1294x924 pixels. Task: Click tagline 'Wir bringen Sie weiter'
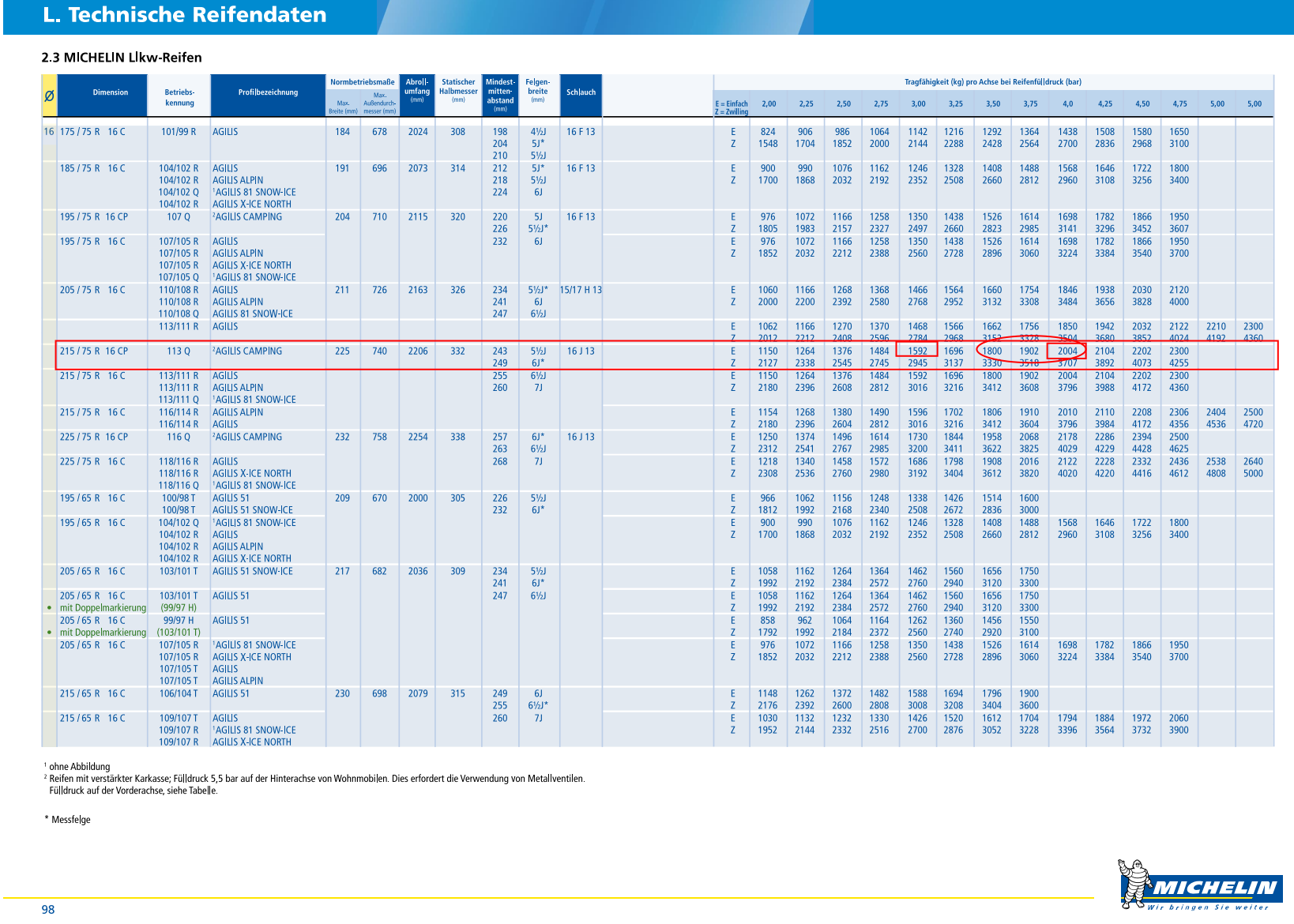pos(1208,907)
